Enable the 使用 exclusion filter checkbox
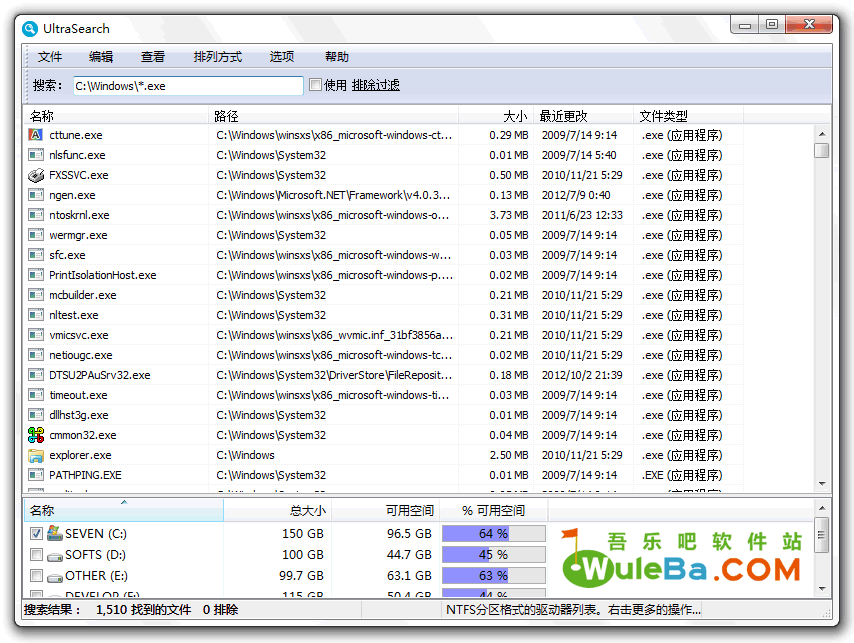The width and height of the screenshot is (854, 643). point(315,84)
